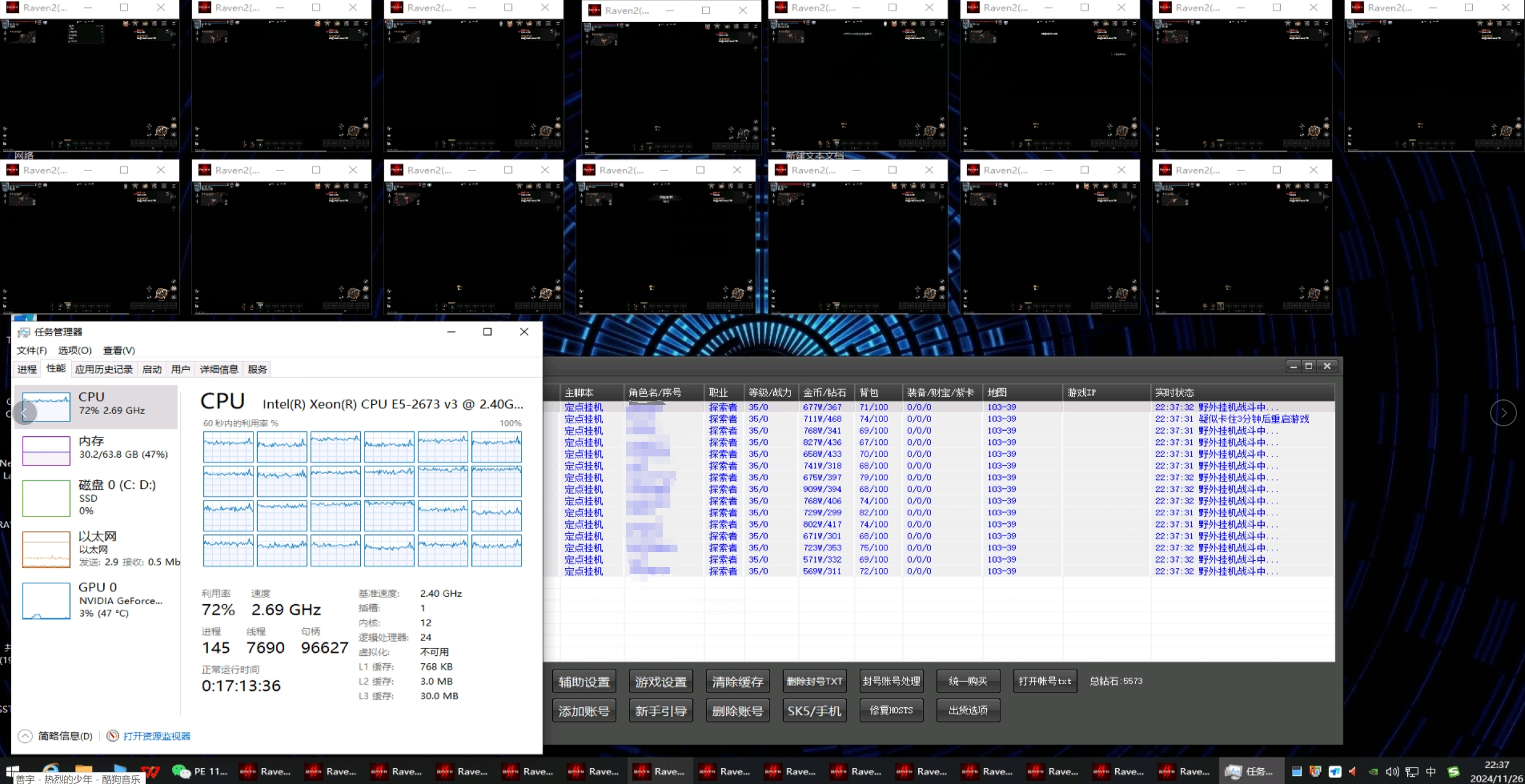Open File Explorer from the taskbar

click(x=84, y=768)
